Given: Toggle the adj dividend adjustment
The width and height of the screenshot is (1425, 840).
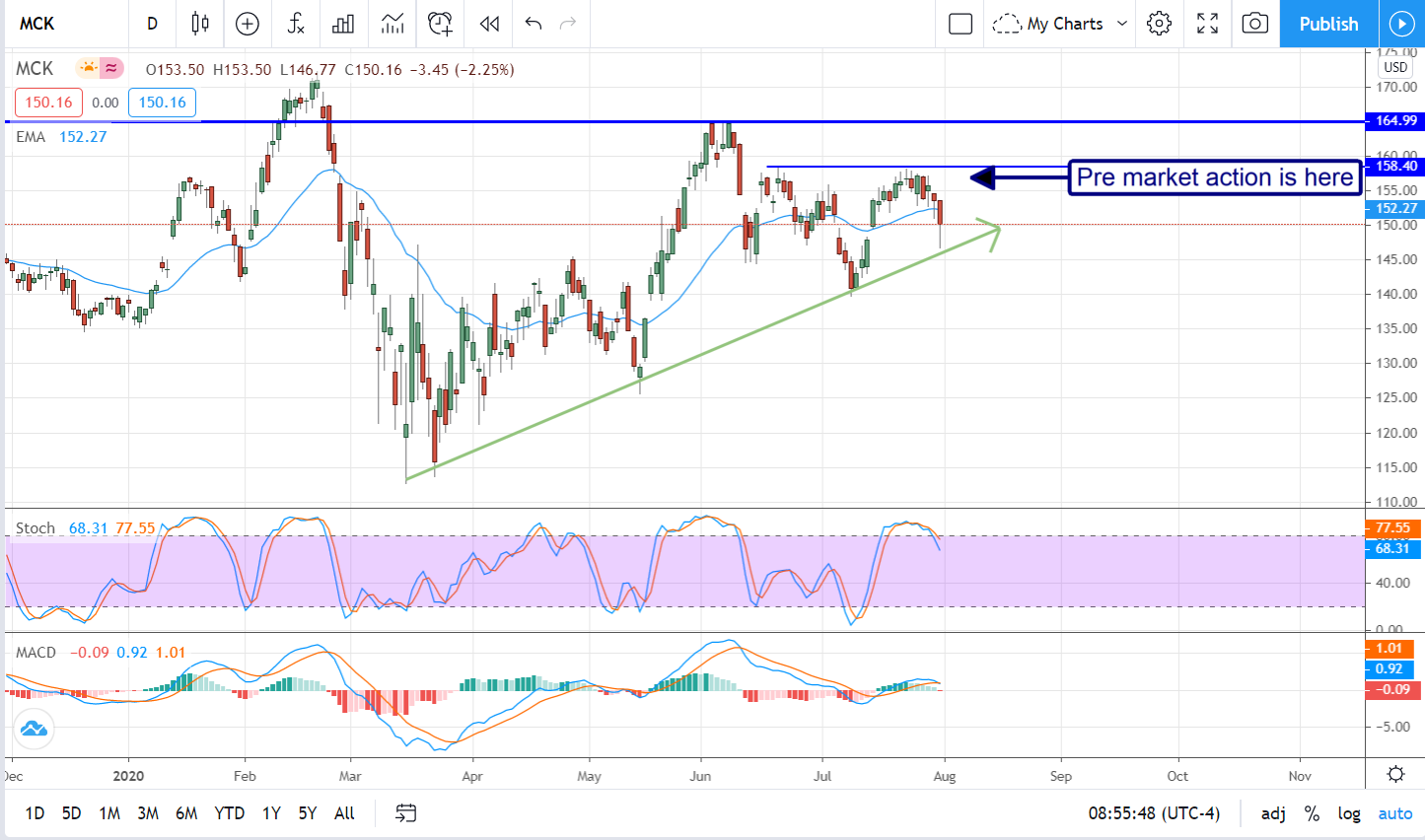Looking at the screenshot, I should point(1273,813).
